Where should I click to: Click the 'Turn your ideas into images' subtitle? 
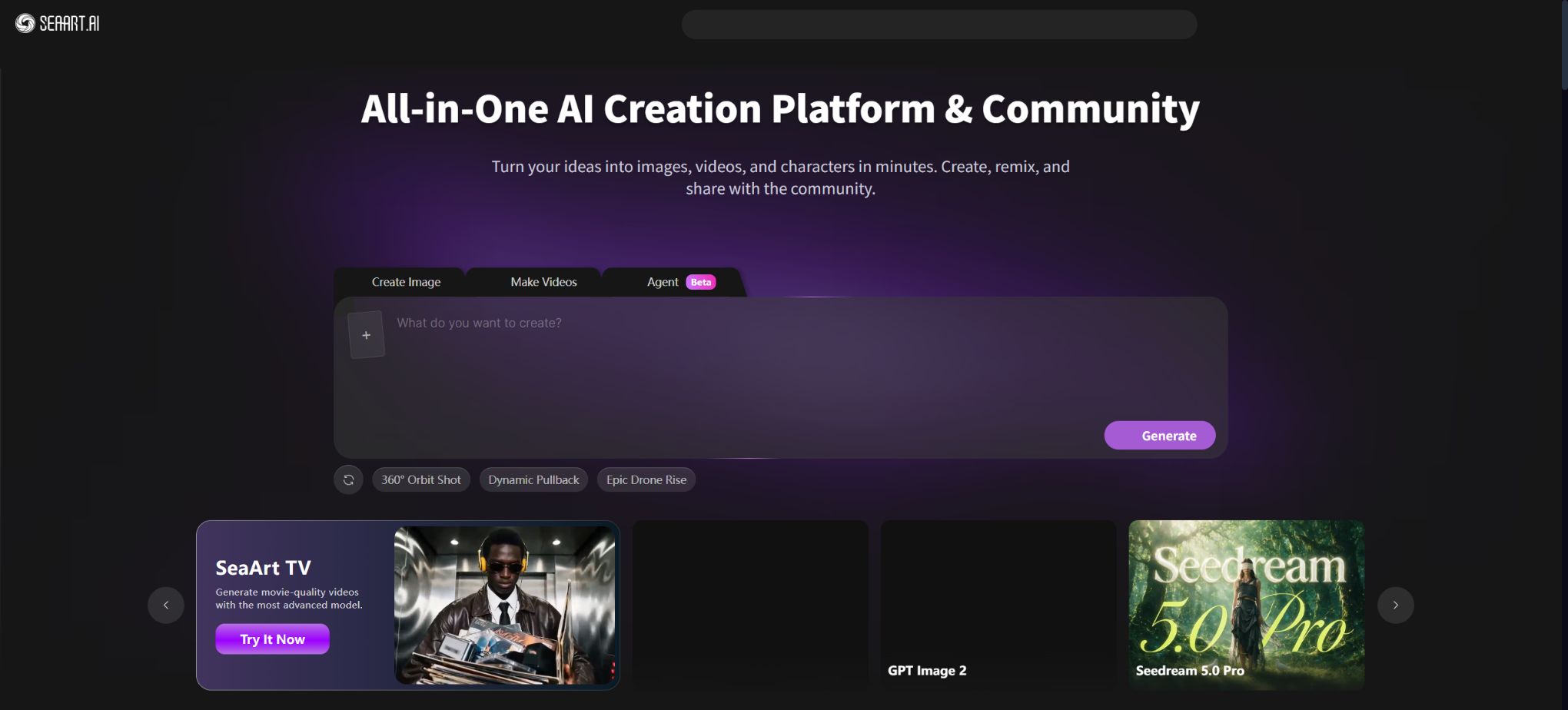(x=780, y=177)
